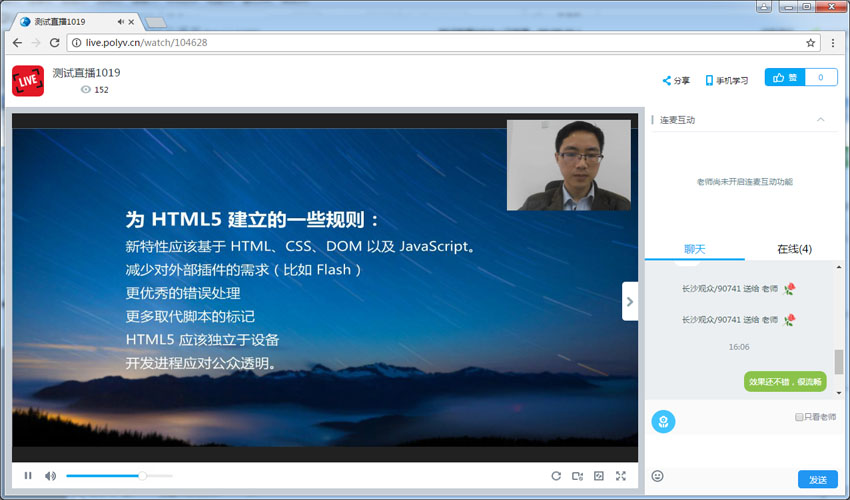Click the refresh icon in player controls
Image resolution: width=850 pixels, height=500 pixels.
click(556, 476)
